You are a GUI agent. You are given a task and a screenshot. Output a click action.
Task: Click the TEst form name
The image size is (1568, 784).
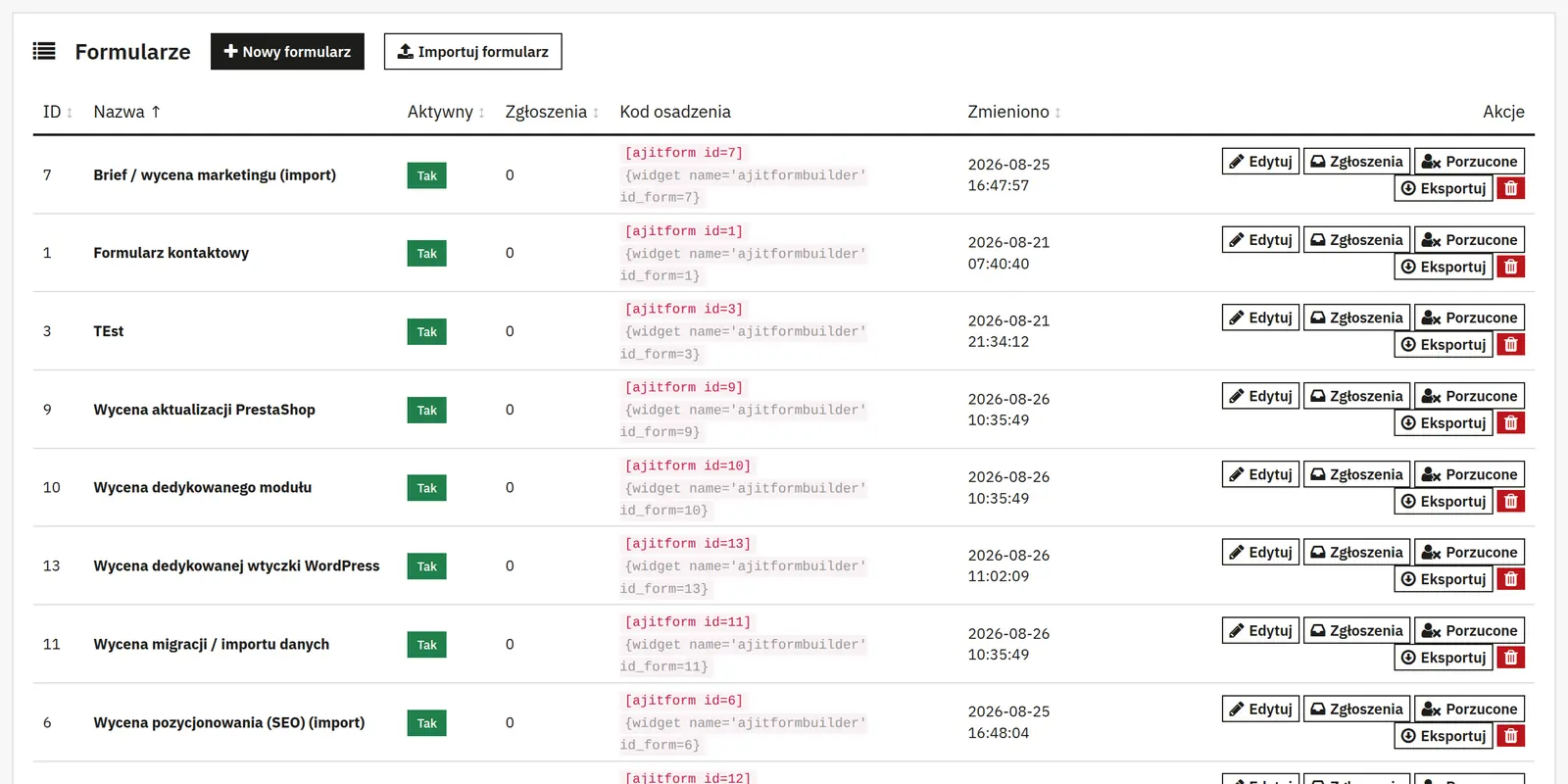pos(109,332)
